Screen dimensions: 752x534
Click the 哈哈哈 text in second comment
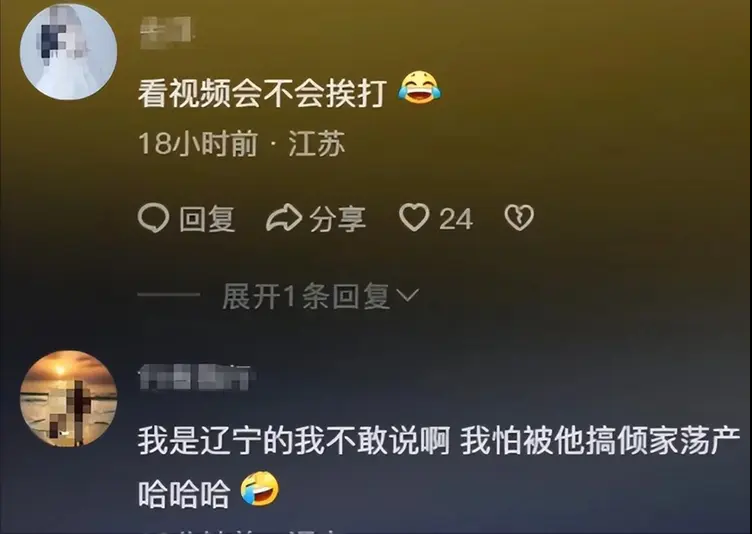(184, 494)
